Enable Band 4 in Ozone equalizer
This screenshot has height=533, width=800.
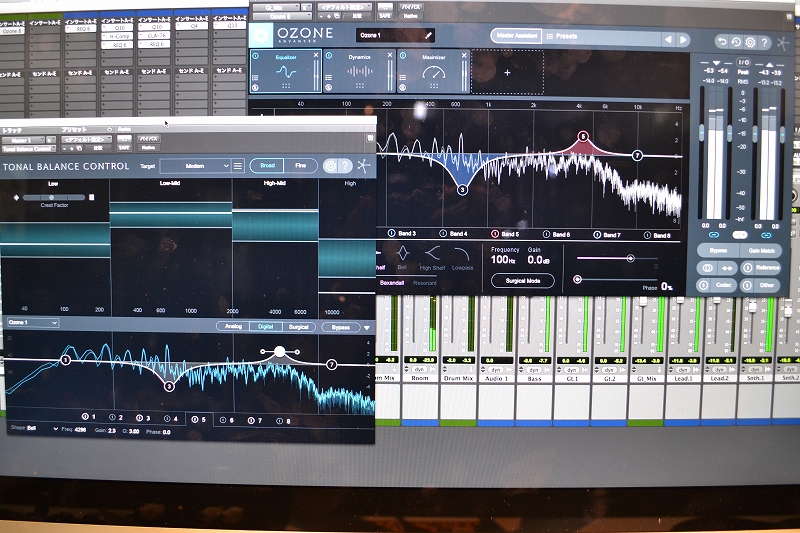point(443,234)
